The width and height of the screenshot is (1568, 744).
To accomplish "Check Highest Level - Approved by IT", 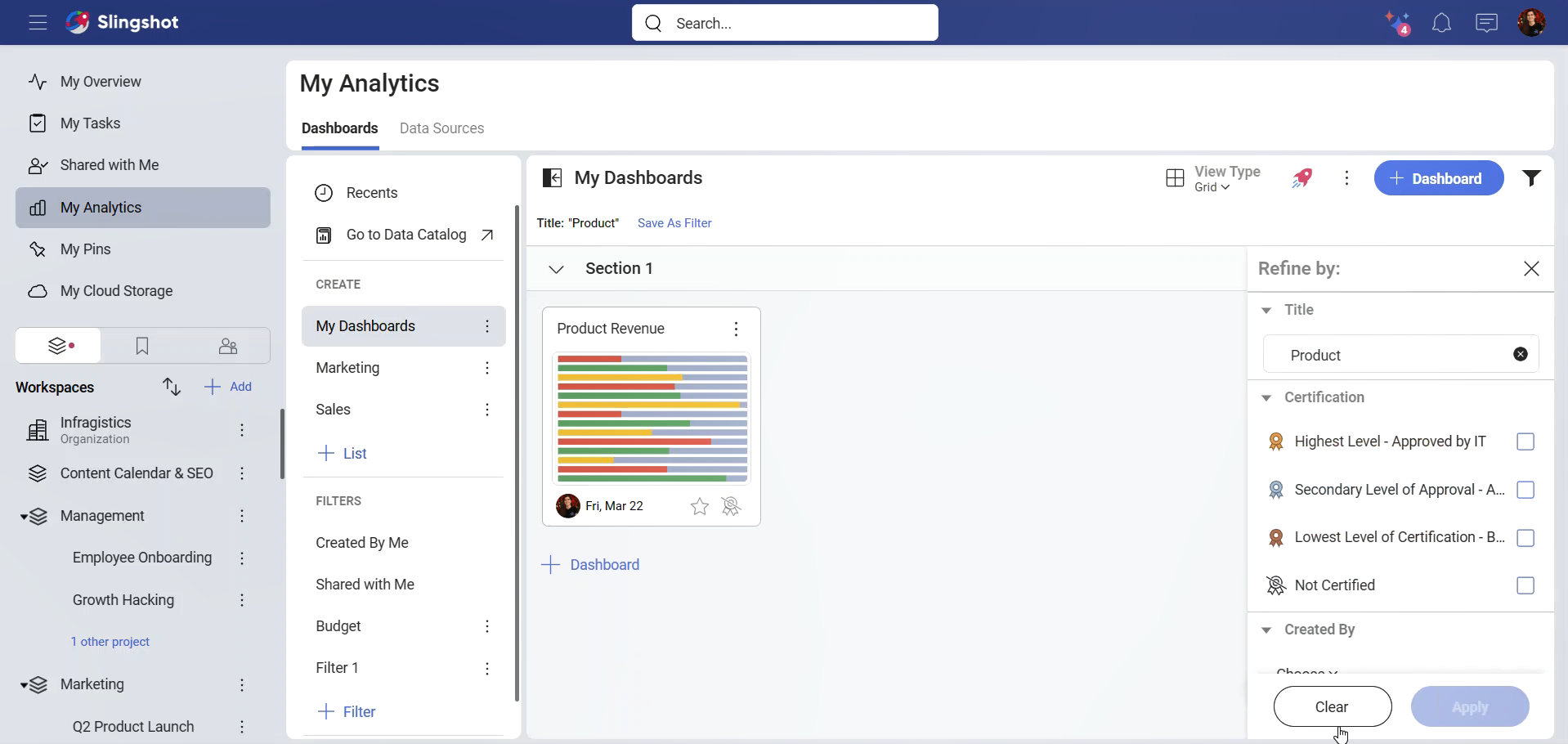I will point(1525,441).
